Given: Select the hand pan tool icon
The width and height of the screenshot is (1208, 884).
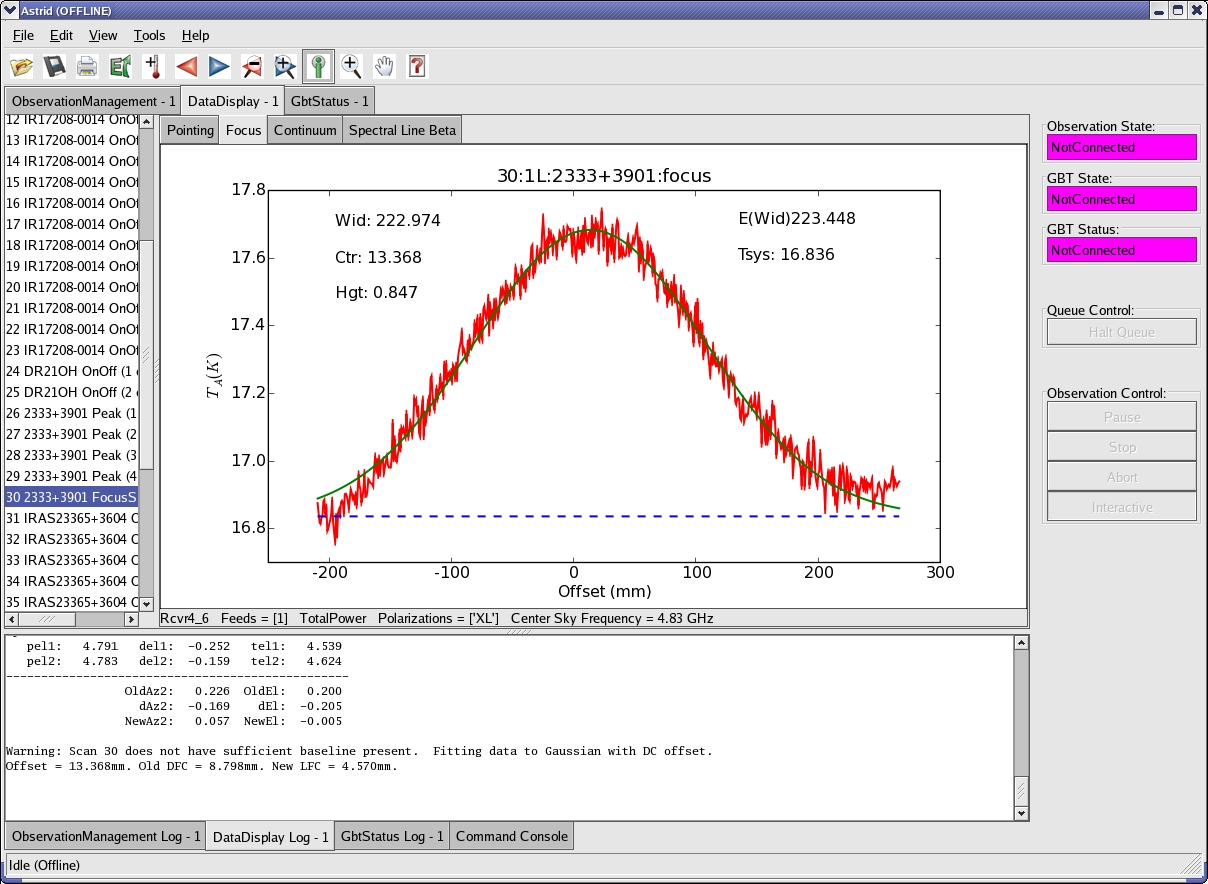Looking at the screenshot, I should [384, 67].
